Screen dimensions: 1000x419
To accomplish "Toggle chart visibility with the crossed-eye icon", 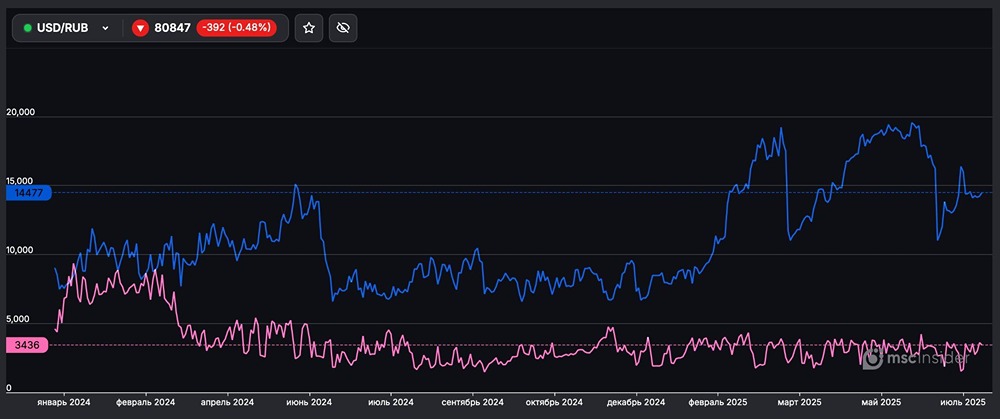I will click(343, 28).
